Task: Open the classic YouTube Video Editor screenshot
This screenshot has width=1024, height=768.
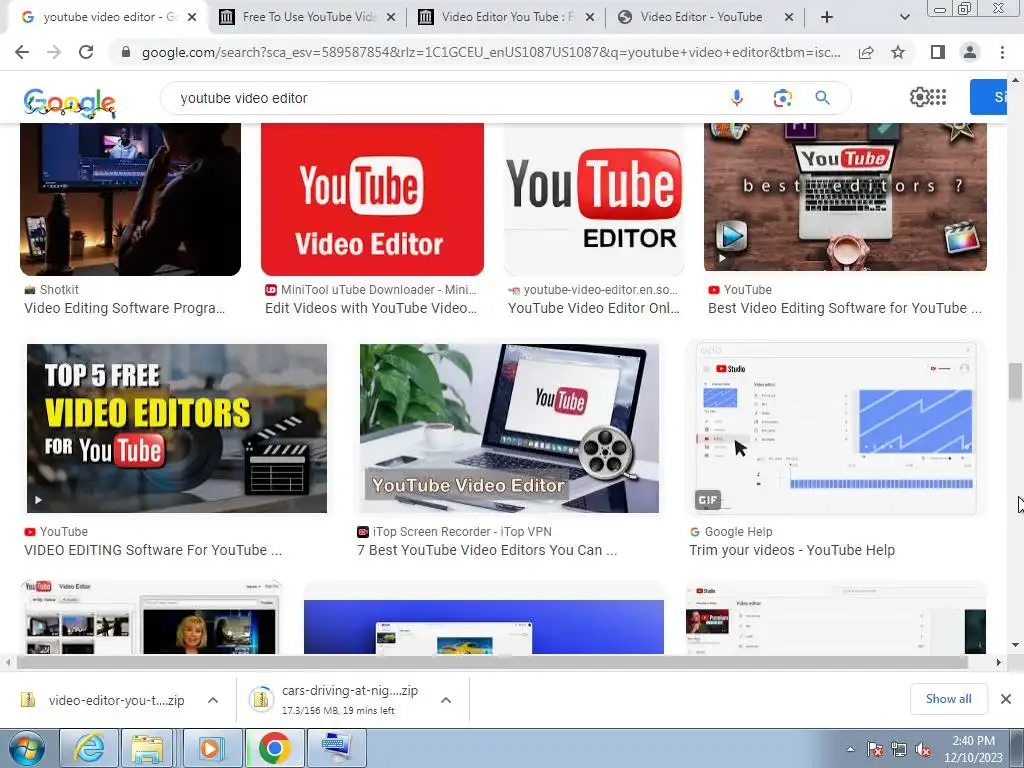Action: pyautogui.click(x=151, y=616)
